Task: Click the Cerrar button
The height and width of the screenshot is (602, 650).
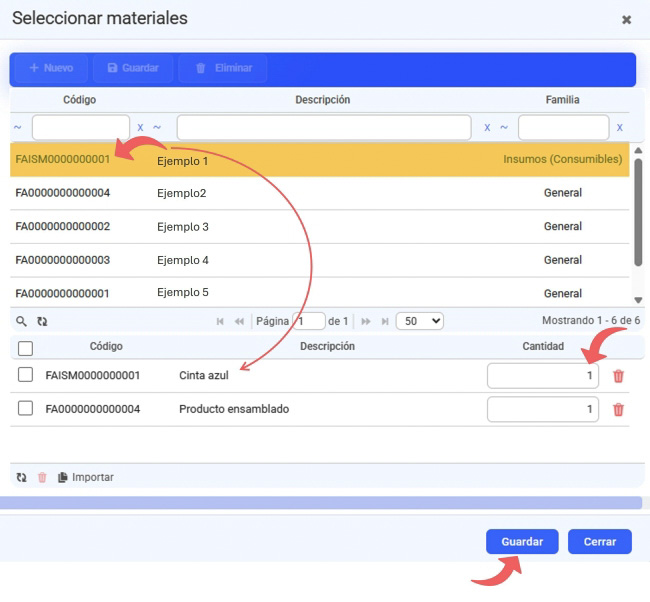Action: (599, 541)
